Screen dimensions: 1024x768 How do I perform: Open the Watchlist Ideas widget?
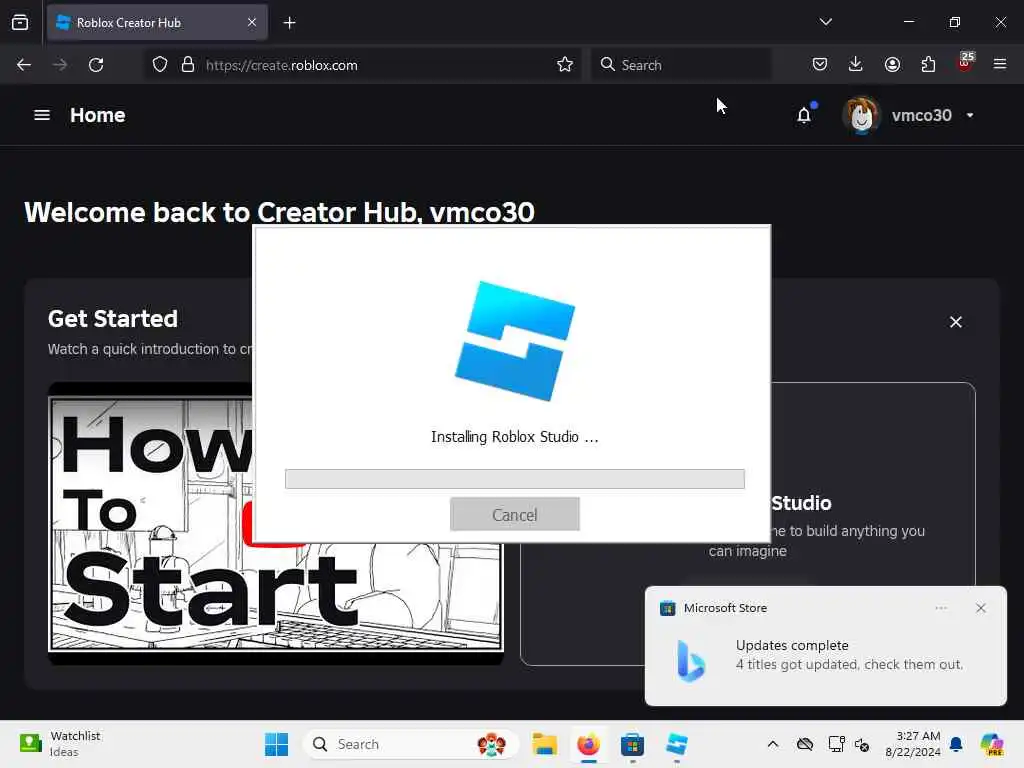tap(60, 744)
